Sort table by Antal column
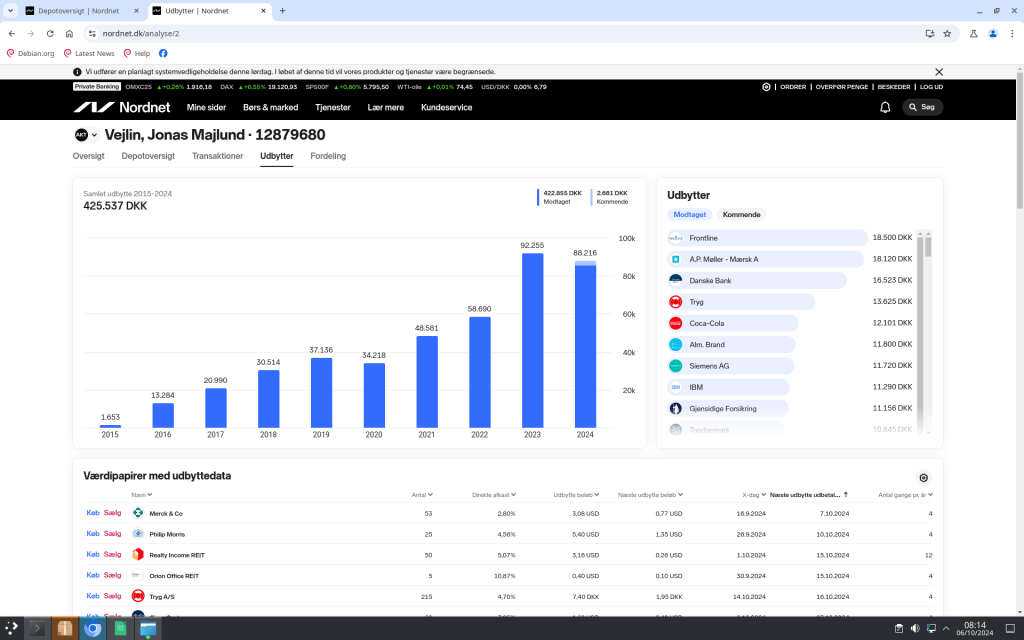The height and width of the screenshot is (640, 1024). pyautogui.click(x=421, y=494)
